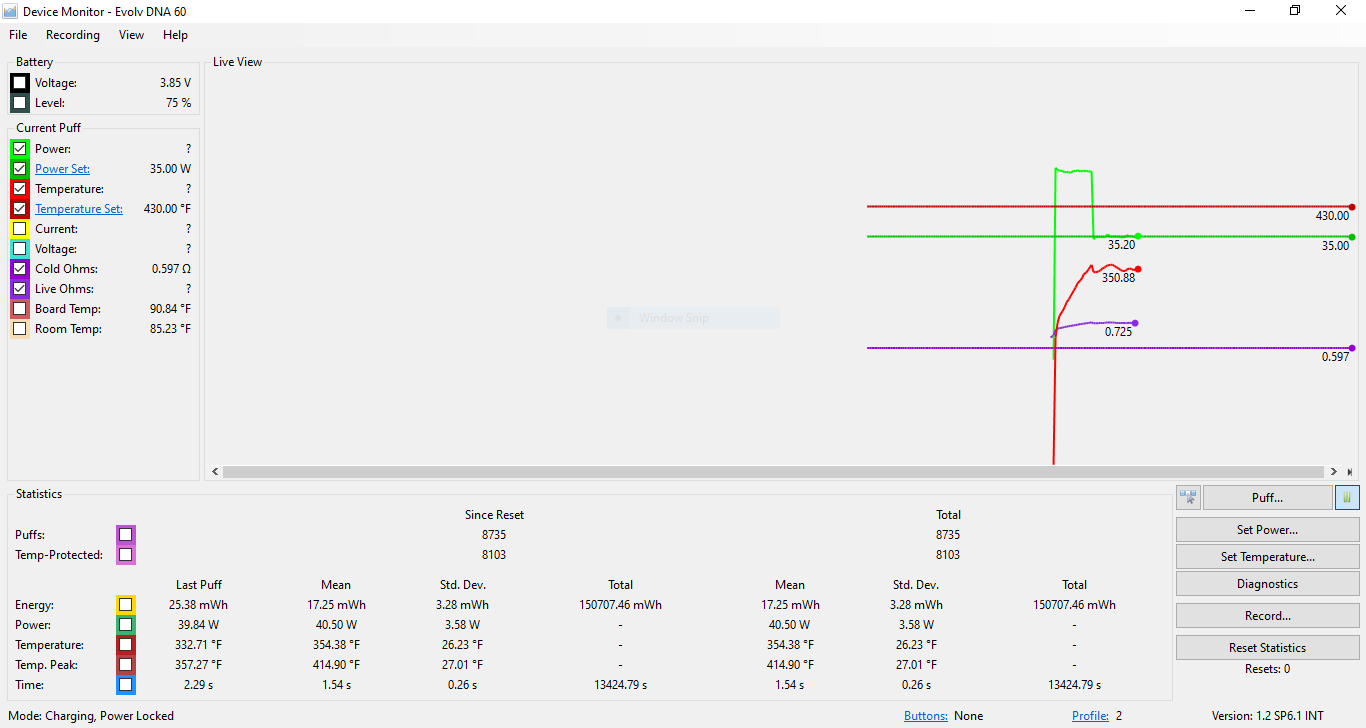
Task: Click the left arrow of the Live View scrollbar
Action: point(215,472)
